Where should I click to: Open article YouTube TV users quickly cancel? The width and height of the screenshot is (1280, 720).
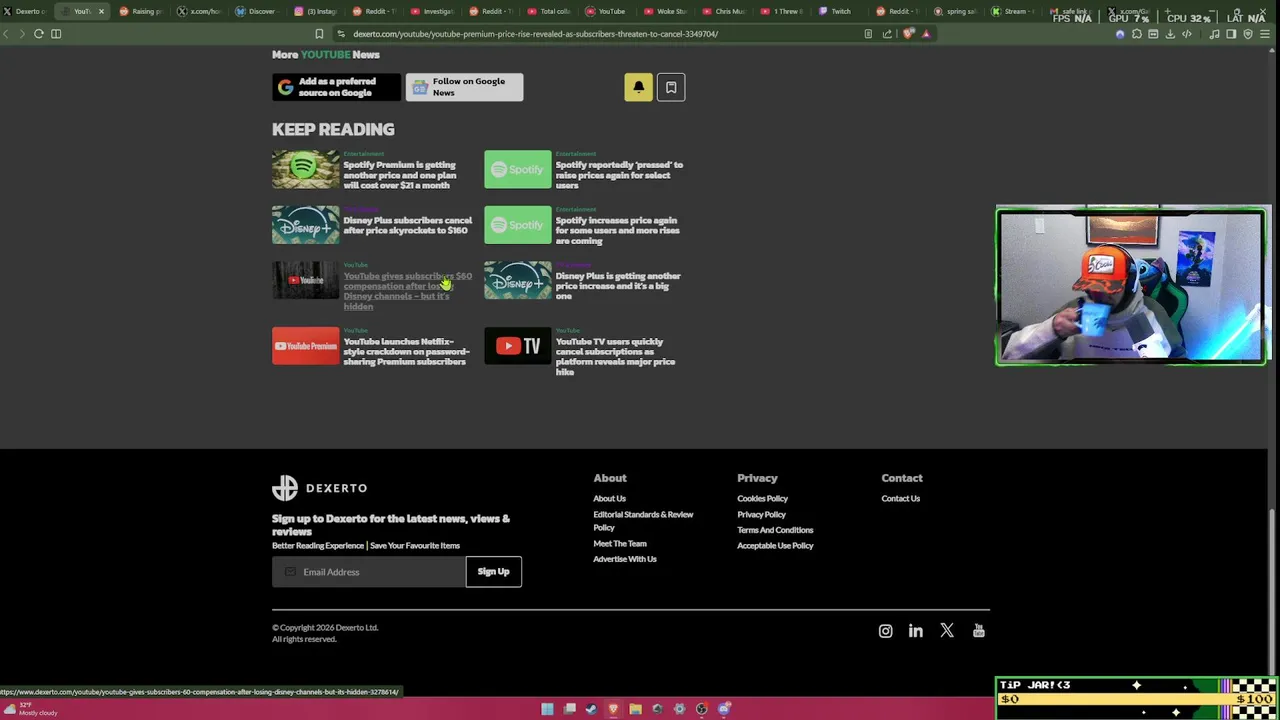tap(615, 357)
